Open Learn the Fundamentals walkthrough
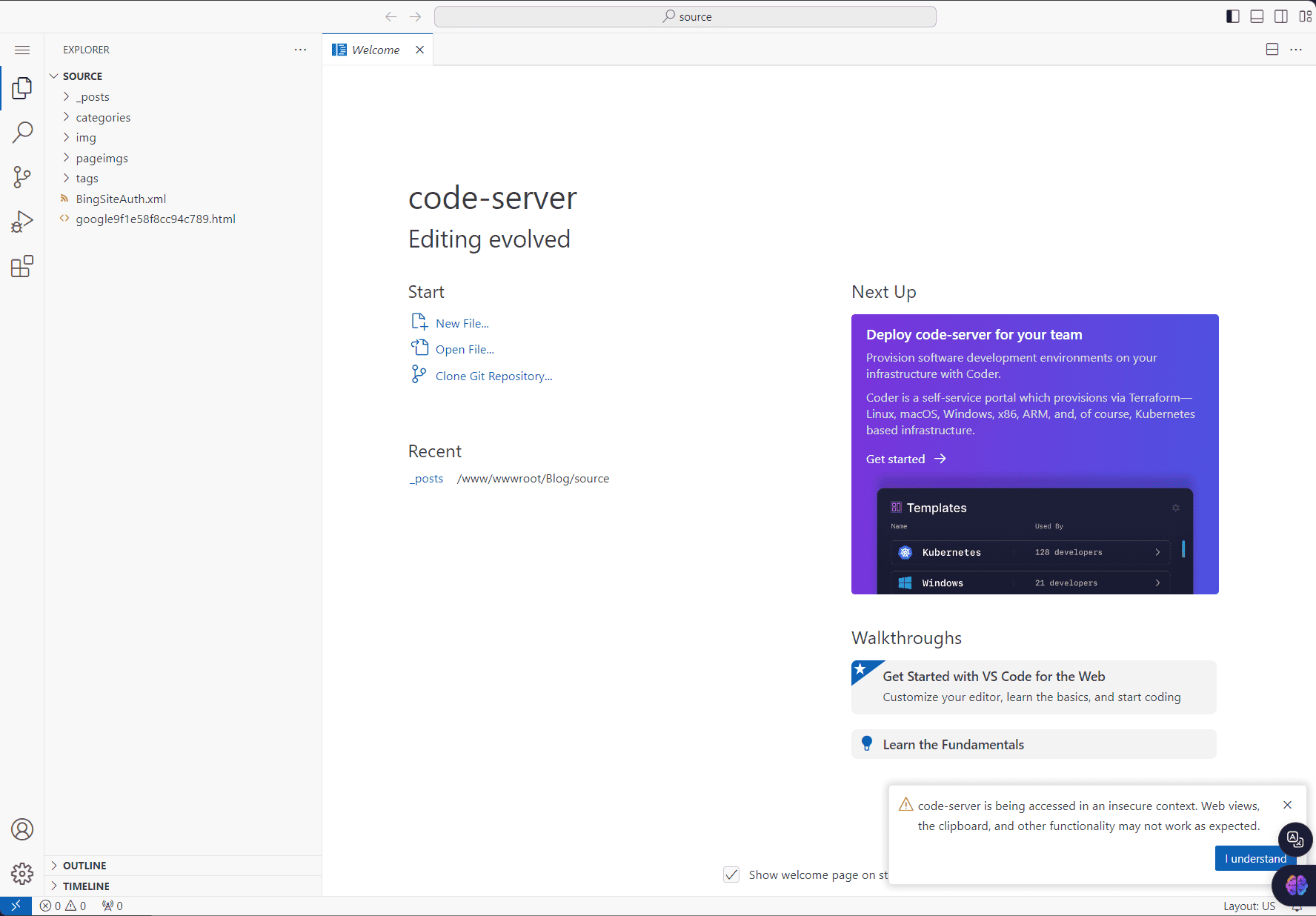 [x=1034, y=744]
